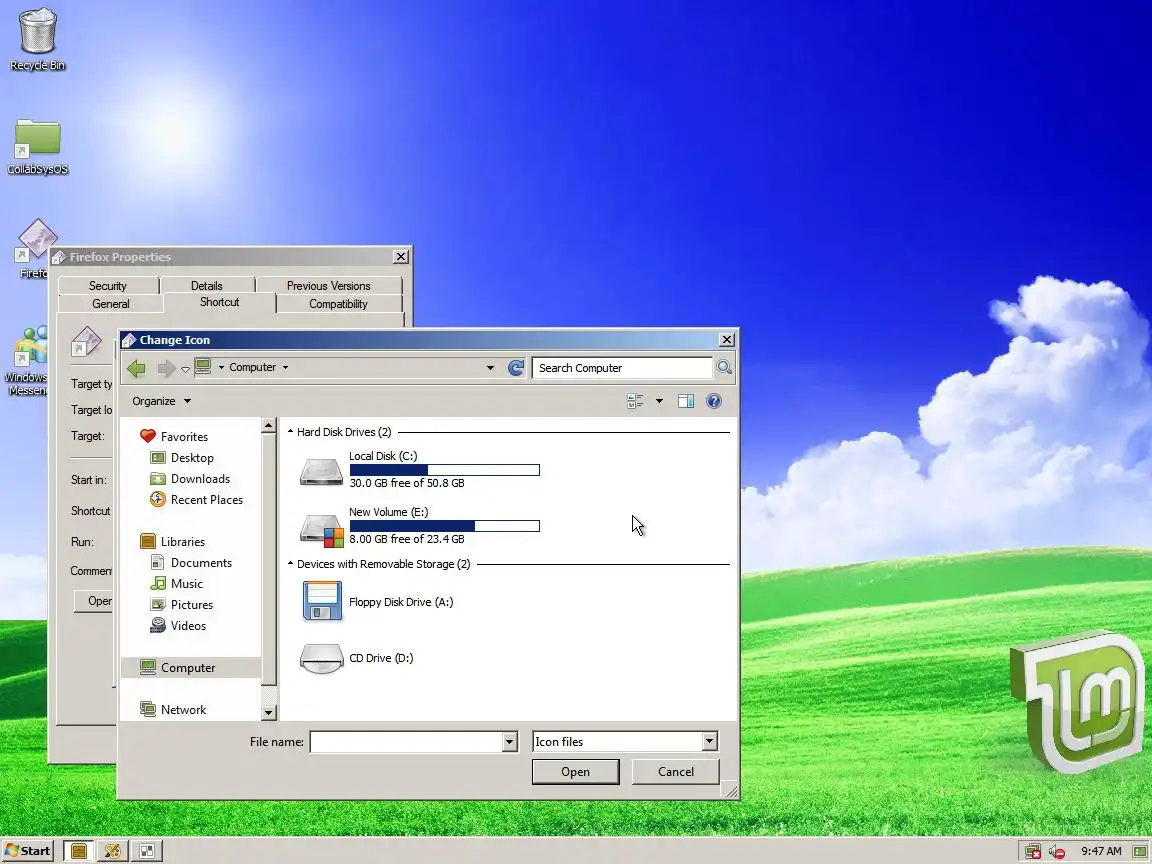Toggle the preview pane icon
1152x864 pixels.
click(686, 401)
